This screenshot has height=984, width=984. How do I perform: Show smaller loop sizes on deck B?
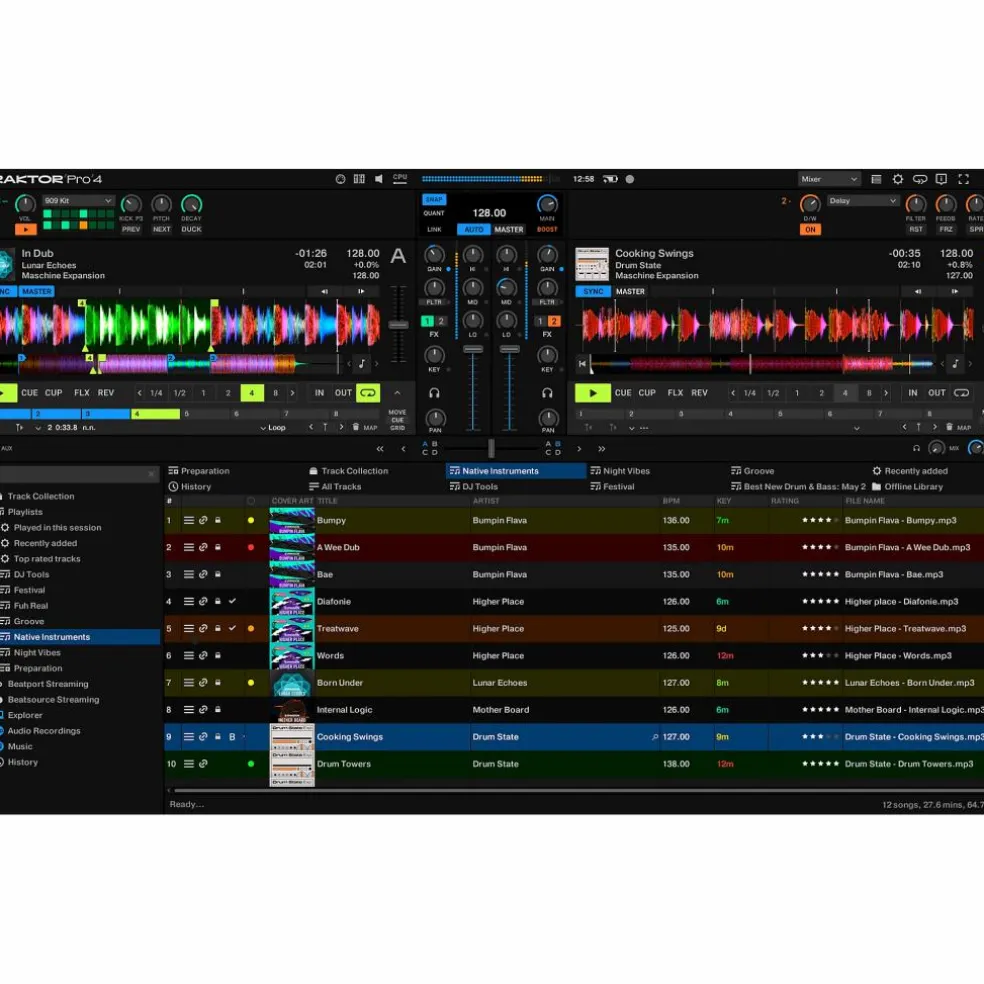pyautogui.click(x=732, y=393)
